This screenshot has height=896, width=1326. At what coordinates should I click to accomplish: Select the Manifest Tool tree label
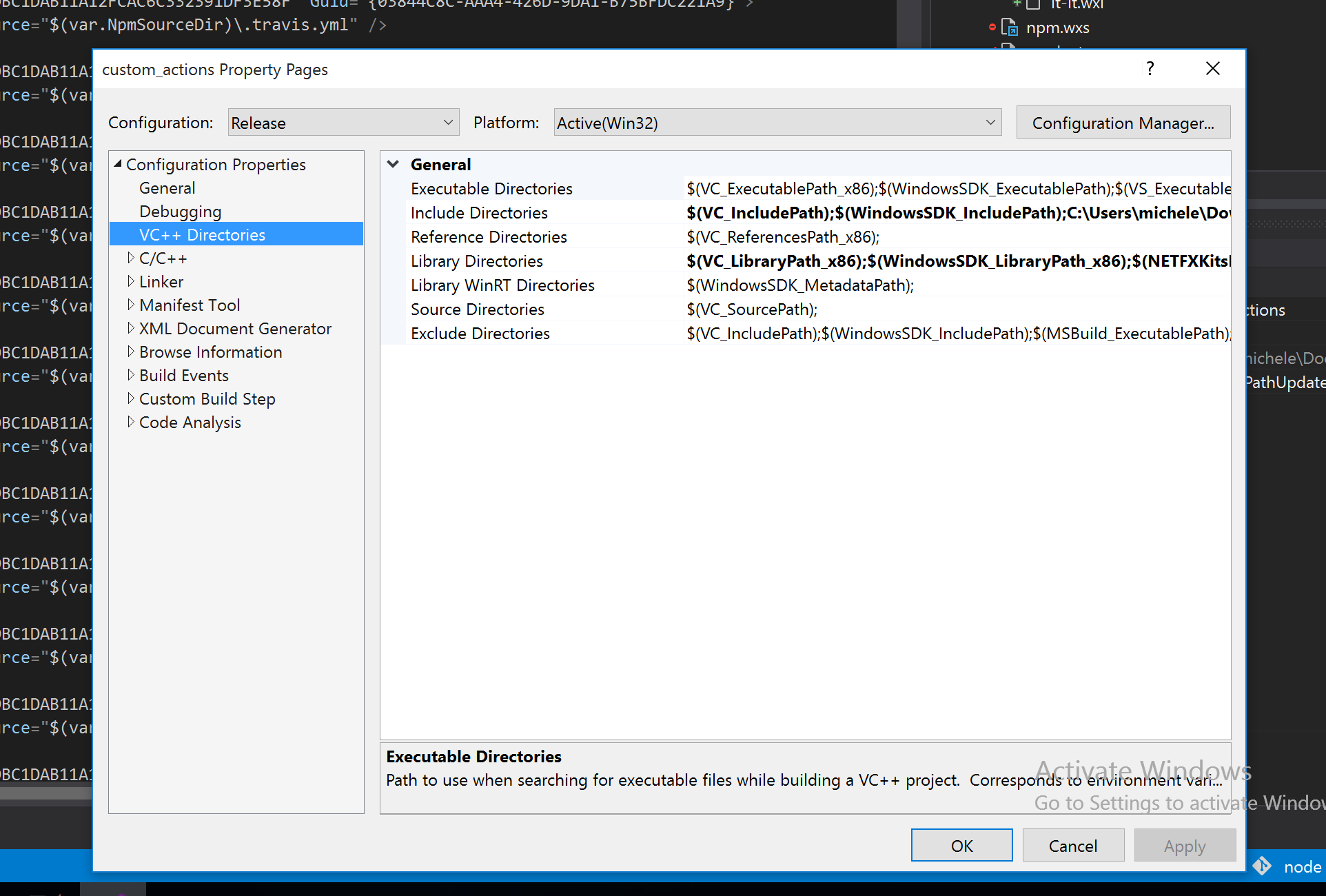pyautogui.click(x=190, y=305)
